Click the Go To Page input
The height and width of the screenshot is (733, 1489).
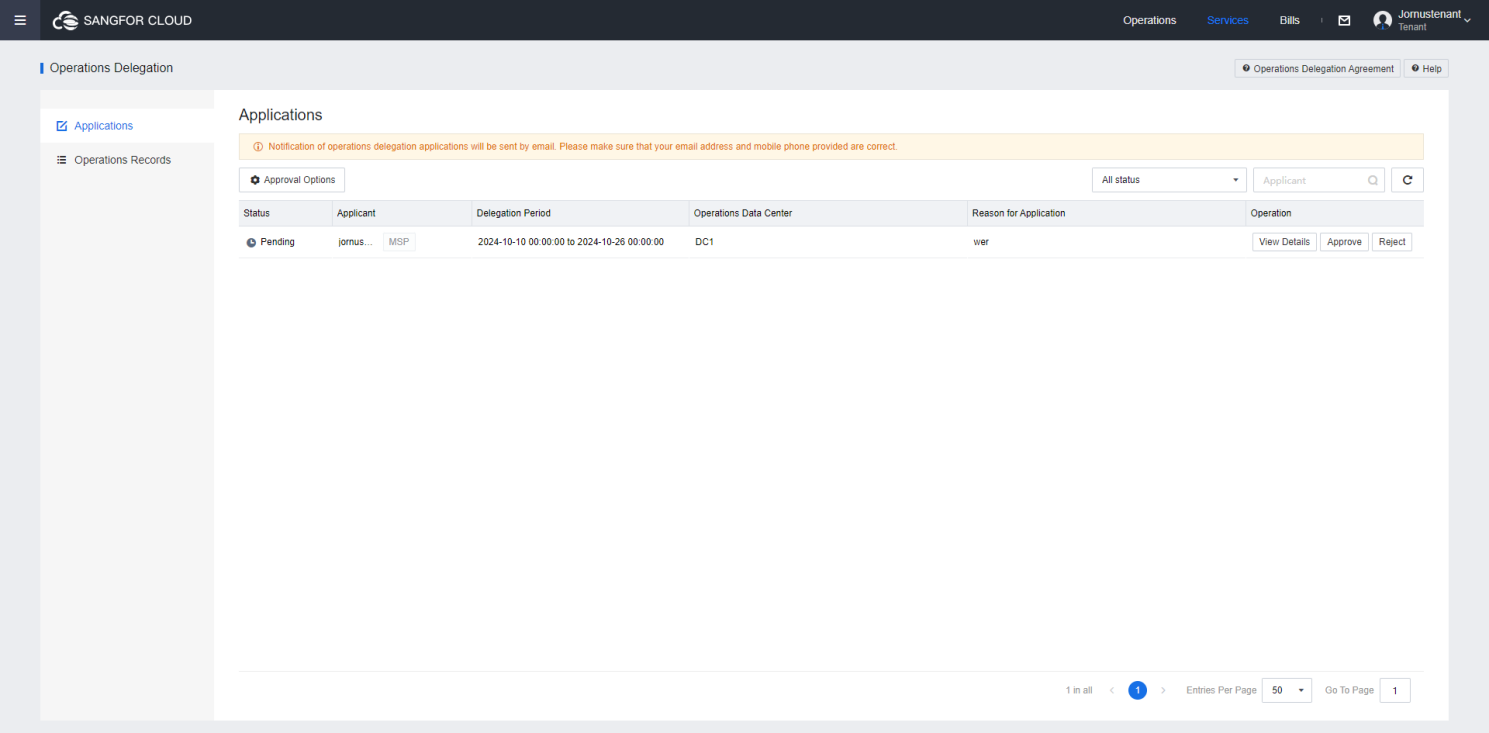click(1395, 691)
